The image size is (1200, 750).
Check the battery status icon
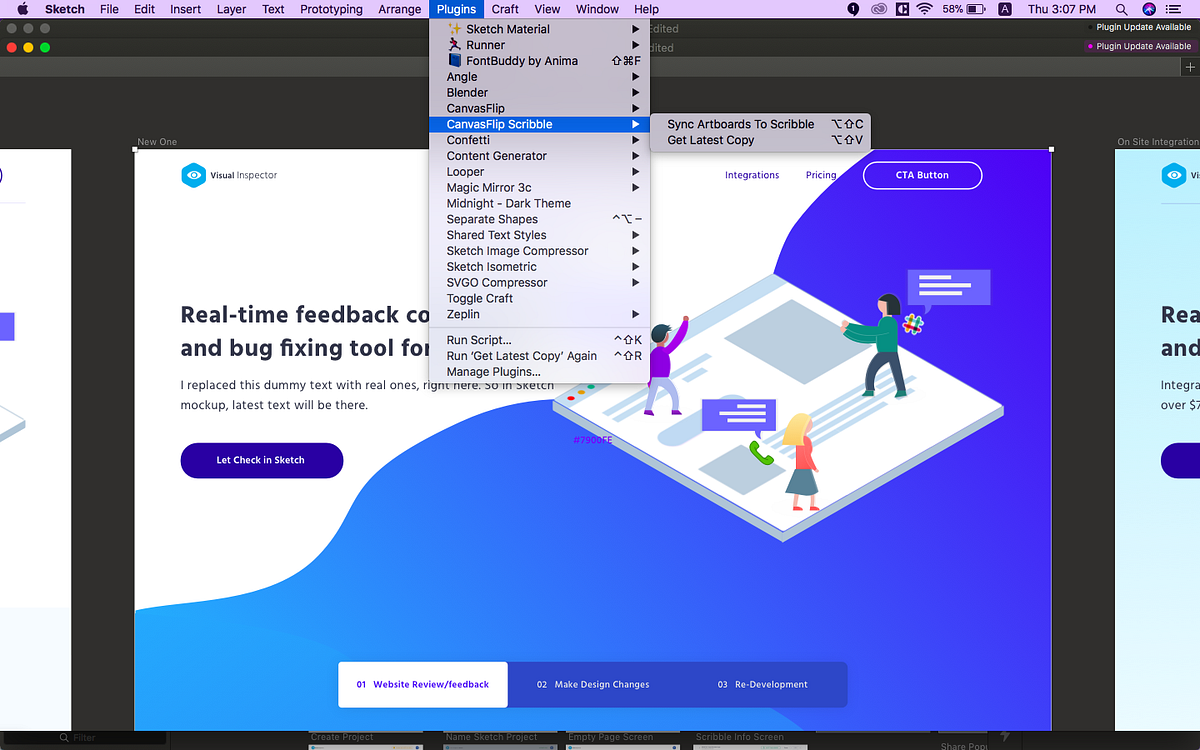pos(978,9)
